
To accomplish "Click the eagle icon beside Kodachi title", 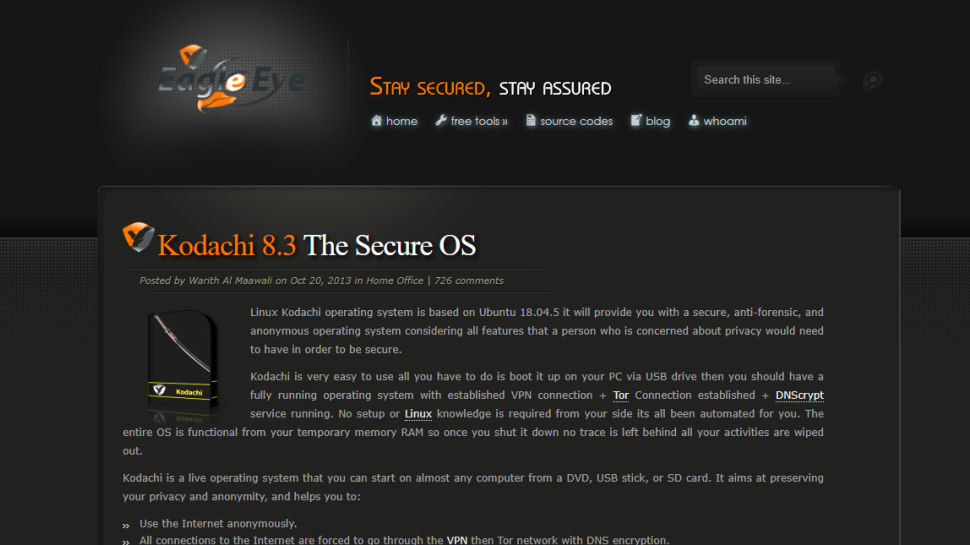I will [x=138, y=238].
